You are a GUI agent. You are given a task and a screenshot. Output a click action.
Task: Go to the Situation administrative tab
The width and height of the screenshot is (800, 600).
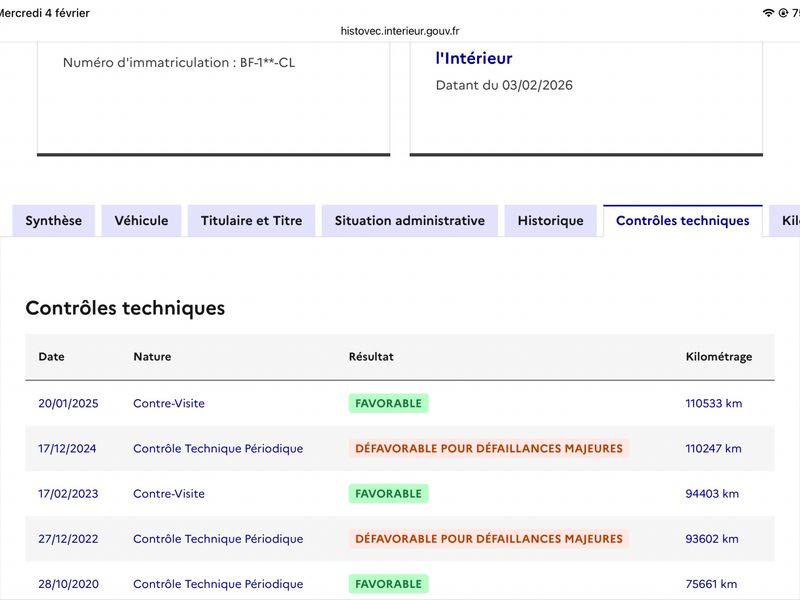pyautogui.click(x=409, y=221)
